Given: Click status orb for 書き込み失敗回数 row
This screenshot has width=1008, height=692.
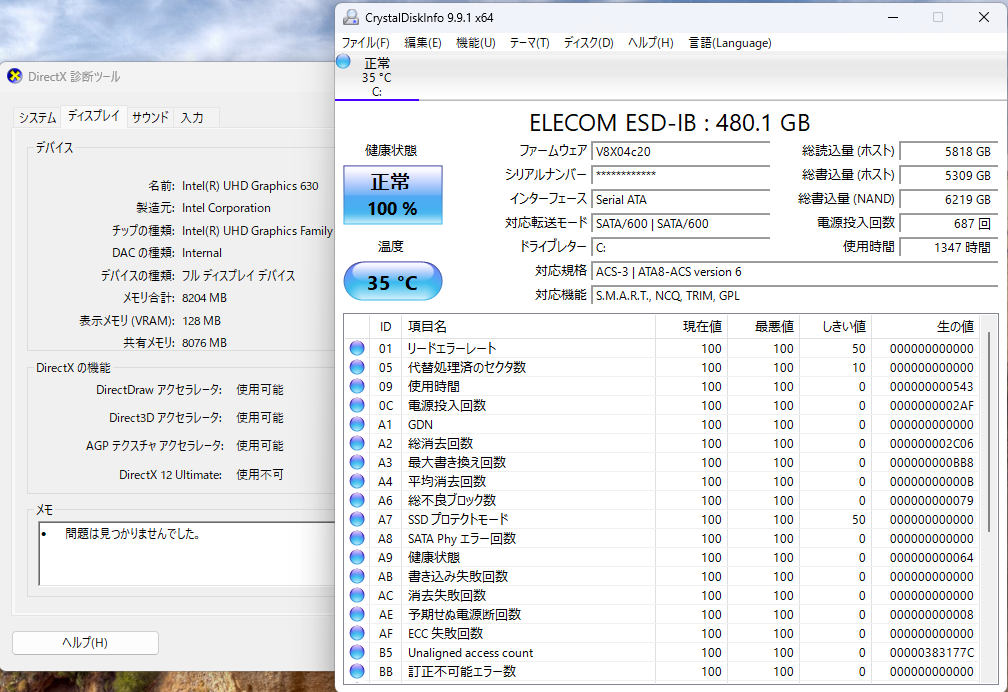Looking at the screenshot, I should (357, 576).
